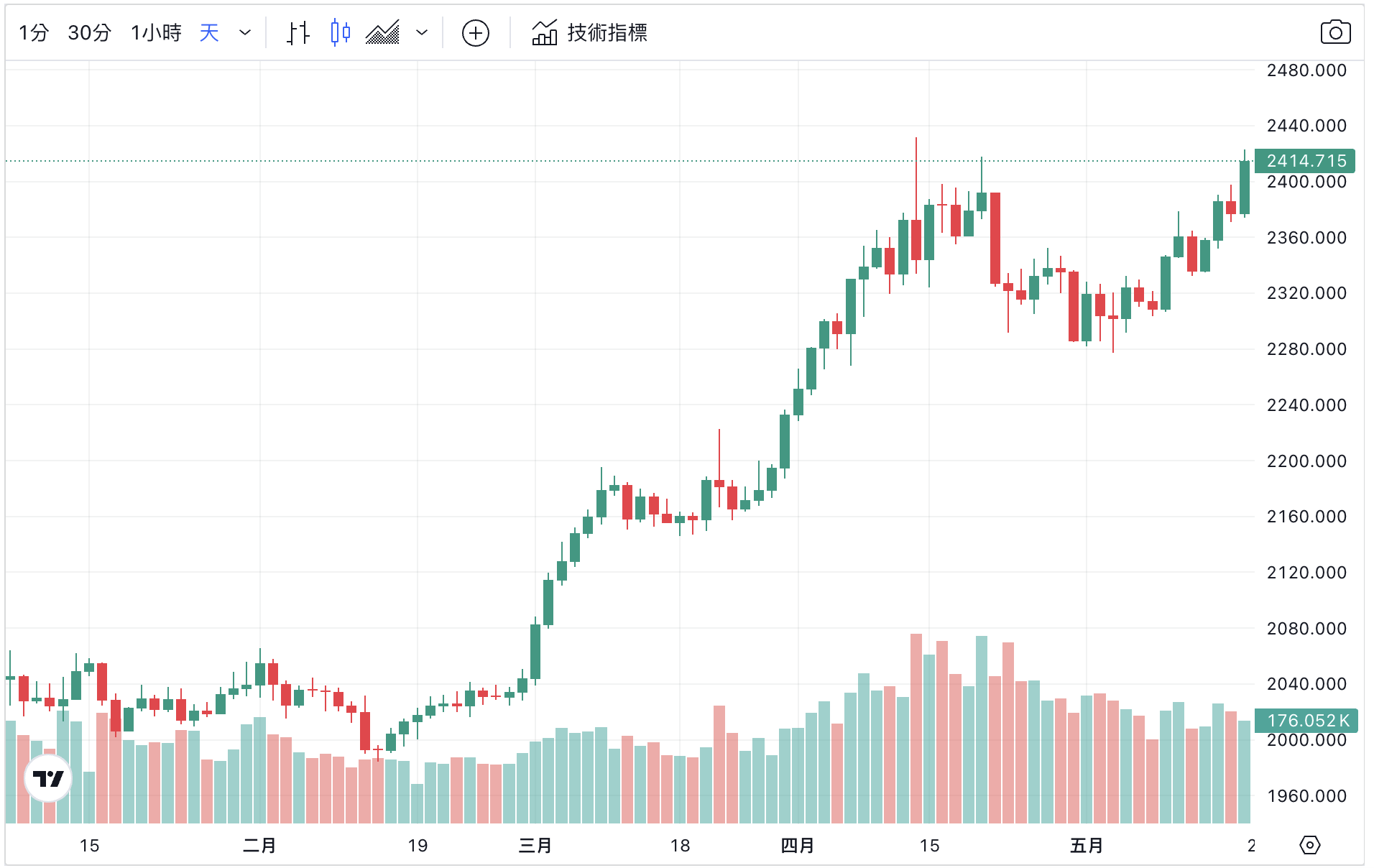This screenshot has width=1374, height=868.
Task: Expand the time interval dropdown chevron
Action: pyautogui.click(x=245, y=33)
